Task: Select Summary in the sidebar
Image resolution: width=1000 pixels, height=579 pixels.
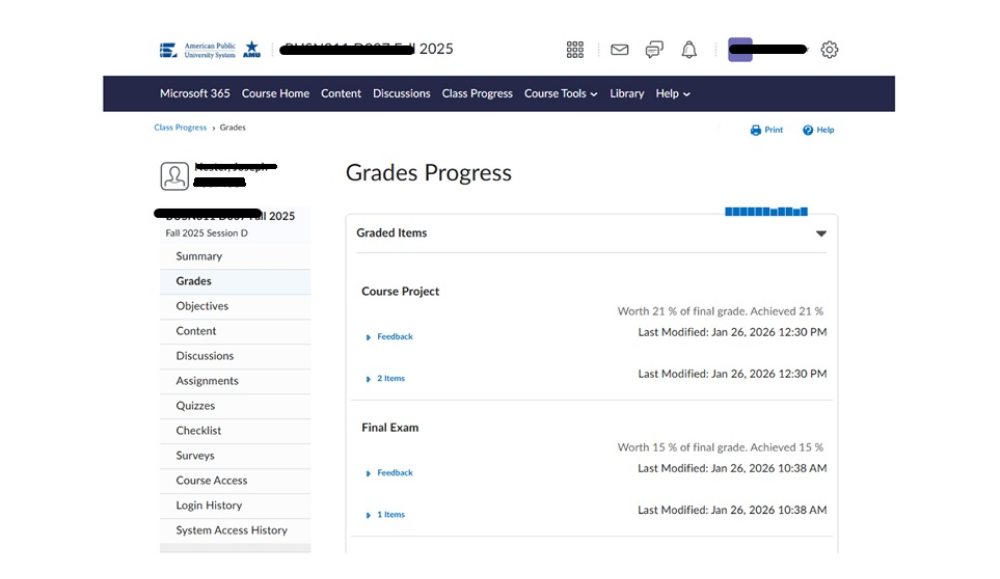Action: coord(235,256)
